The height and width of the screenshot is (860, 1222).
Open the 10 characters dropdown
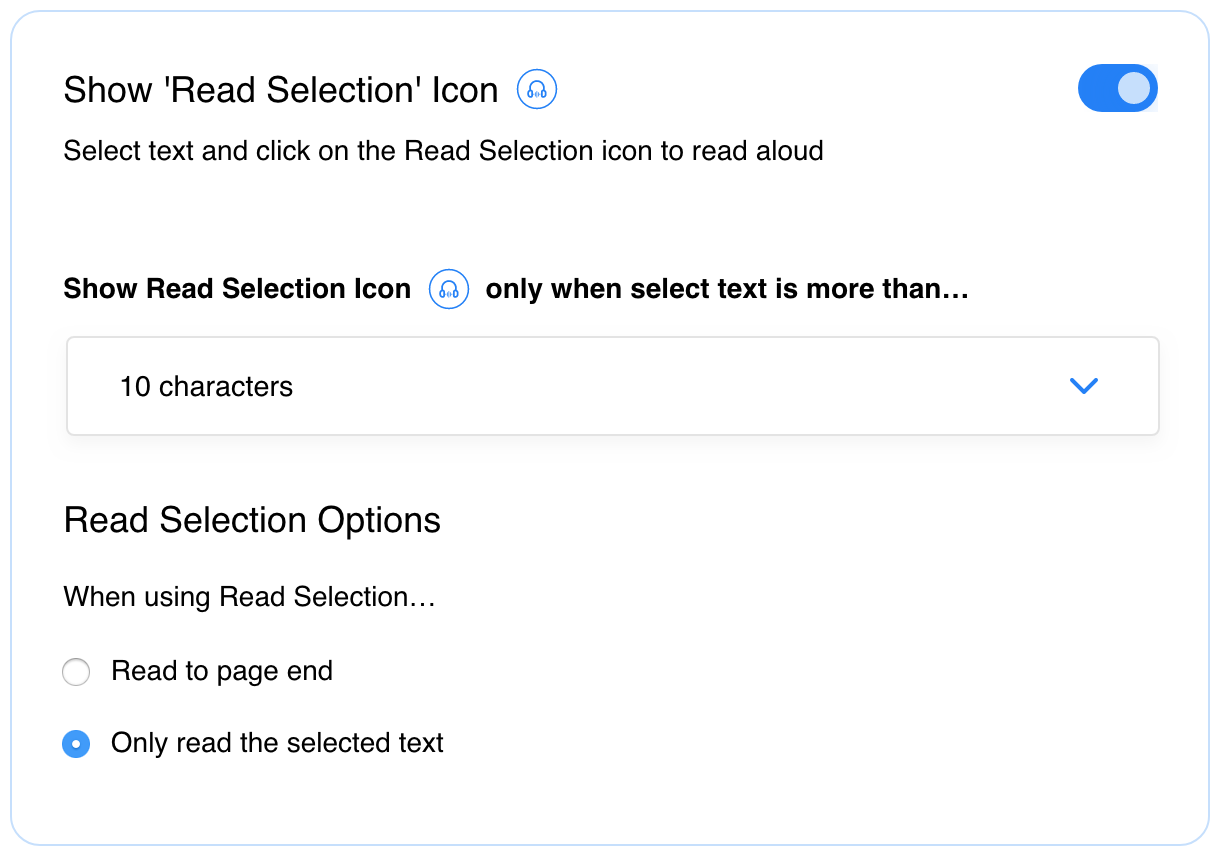[613, 386]
